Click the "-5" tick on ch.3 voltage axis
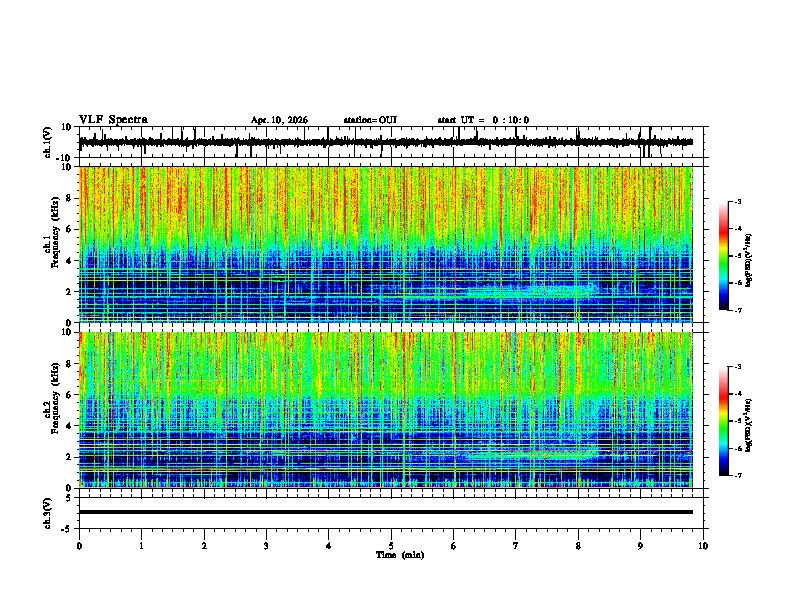Screen dimensions: 792x612 (x=68, y=529)
